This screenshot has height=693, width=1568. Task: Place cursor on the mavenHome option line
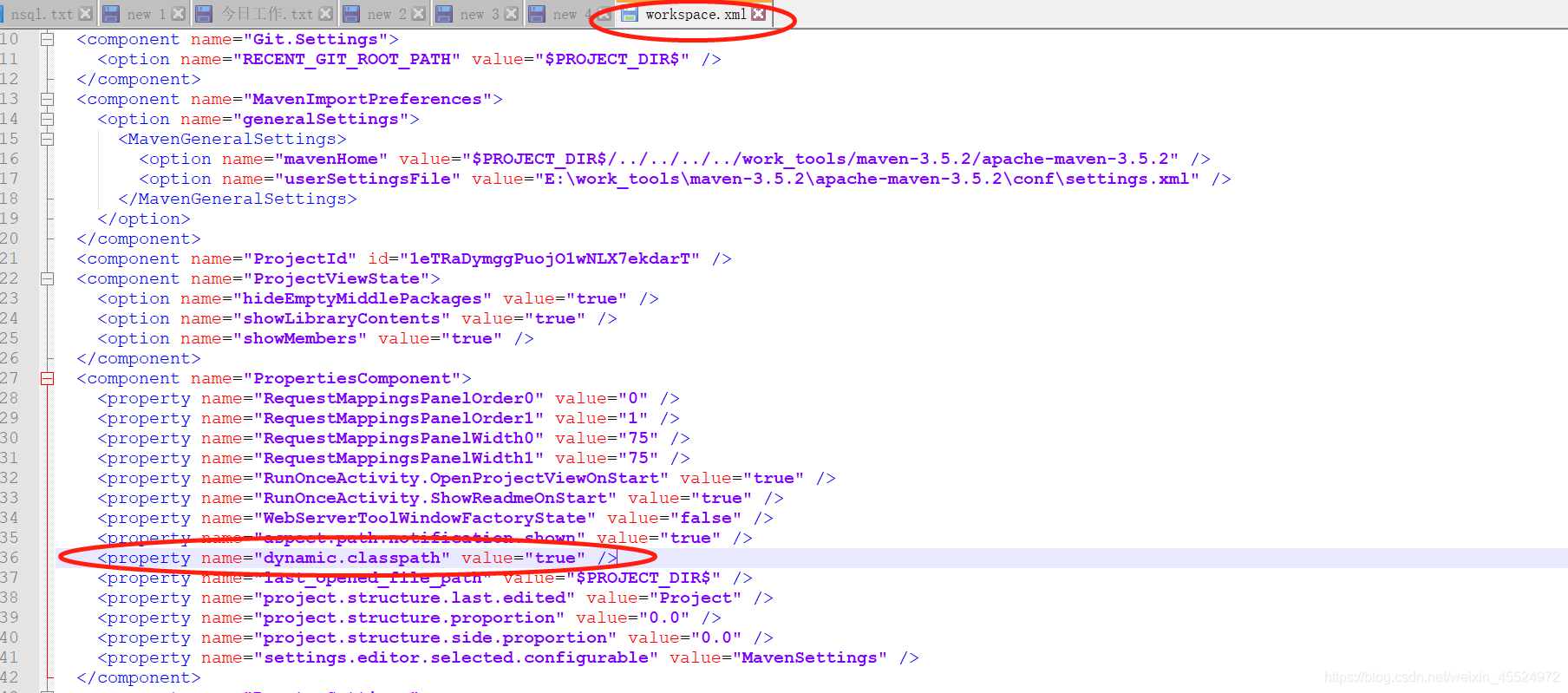(x=675, y=159)
